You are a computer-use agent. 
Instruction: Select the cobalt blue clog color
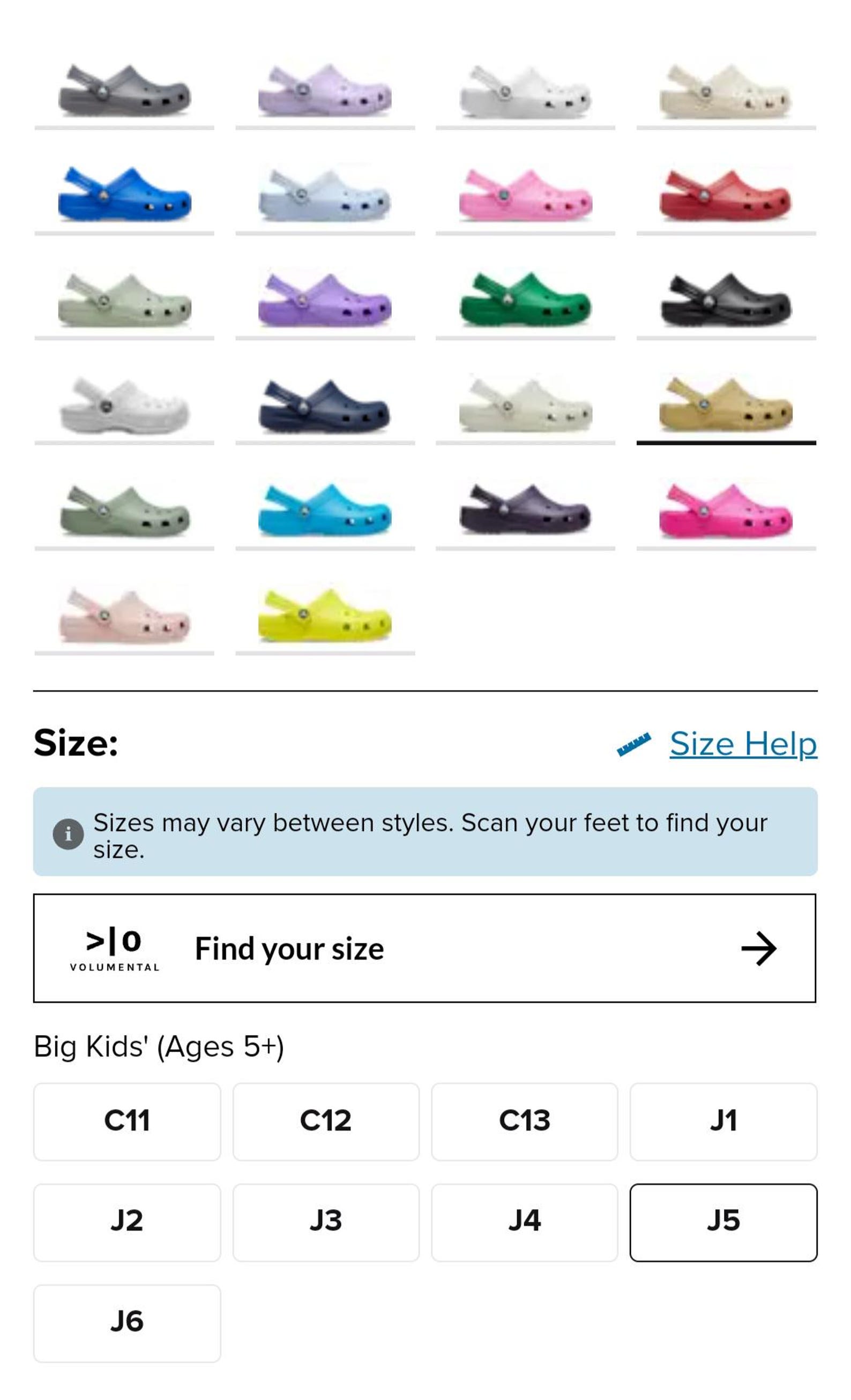point(124,195)
